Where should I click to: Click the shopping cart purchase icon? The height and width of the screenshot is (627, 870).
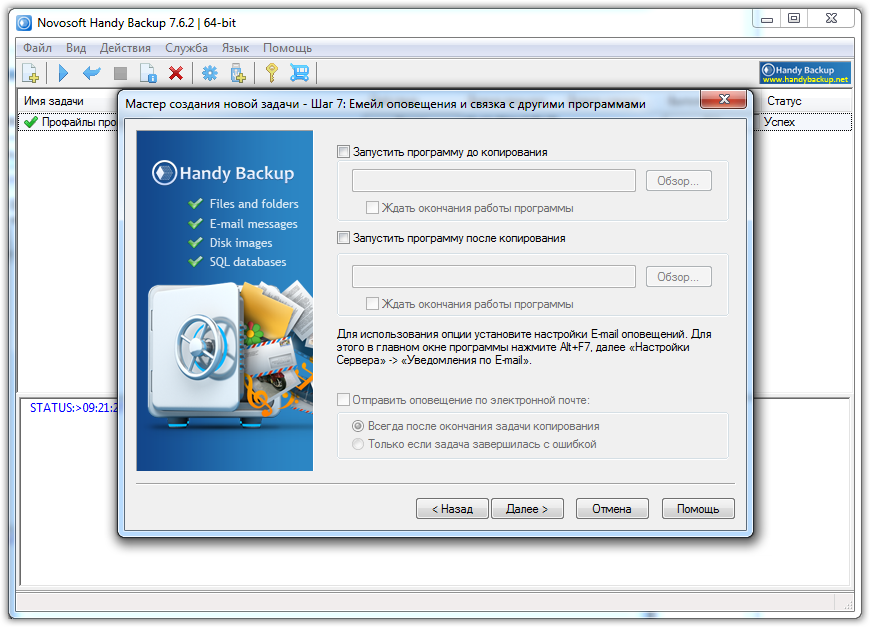[x=300, y=73]
